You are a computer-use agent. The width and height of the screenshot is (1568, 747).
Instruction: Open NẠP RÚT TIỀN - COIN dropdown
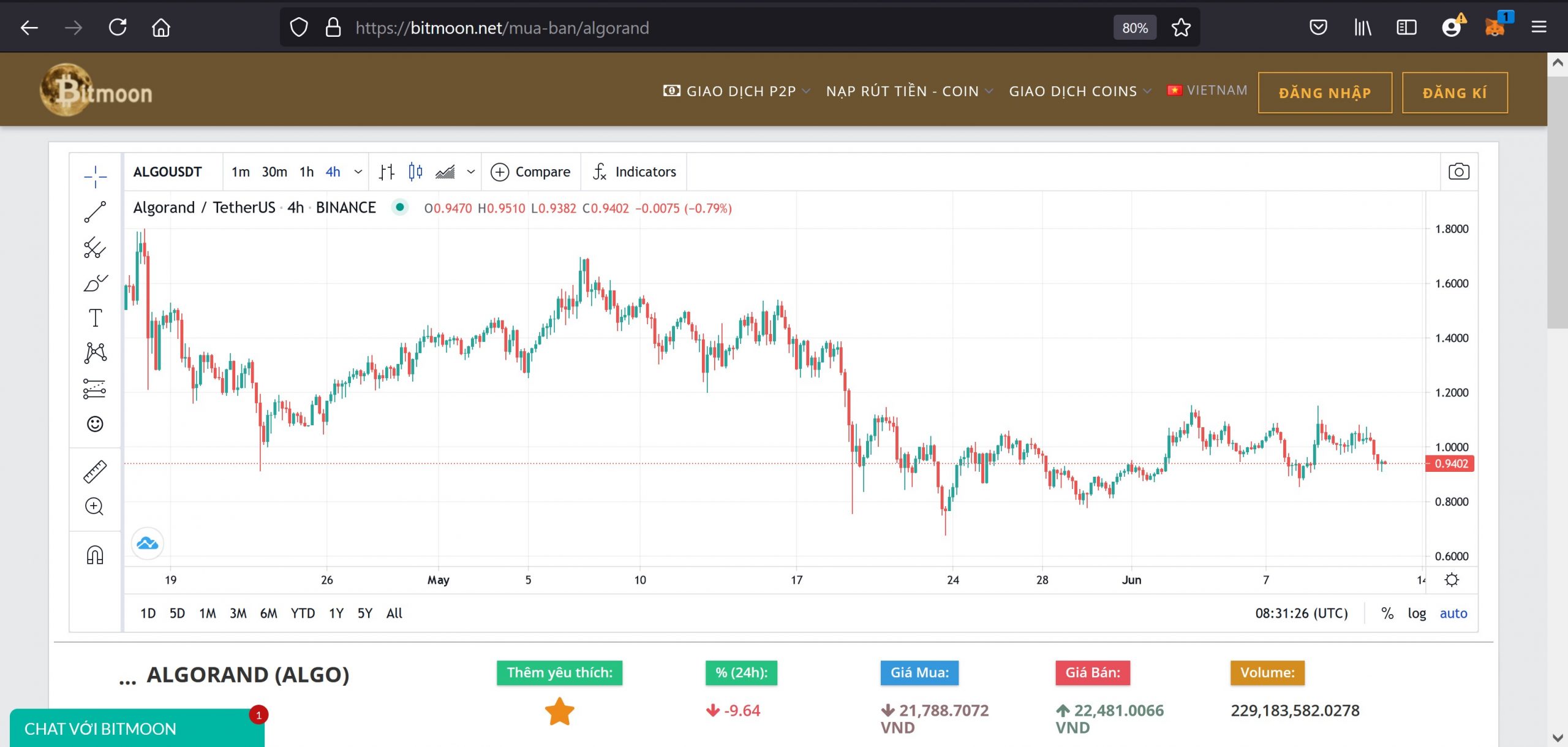pos(910,91)
